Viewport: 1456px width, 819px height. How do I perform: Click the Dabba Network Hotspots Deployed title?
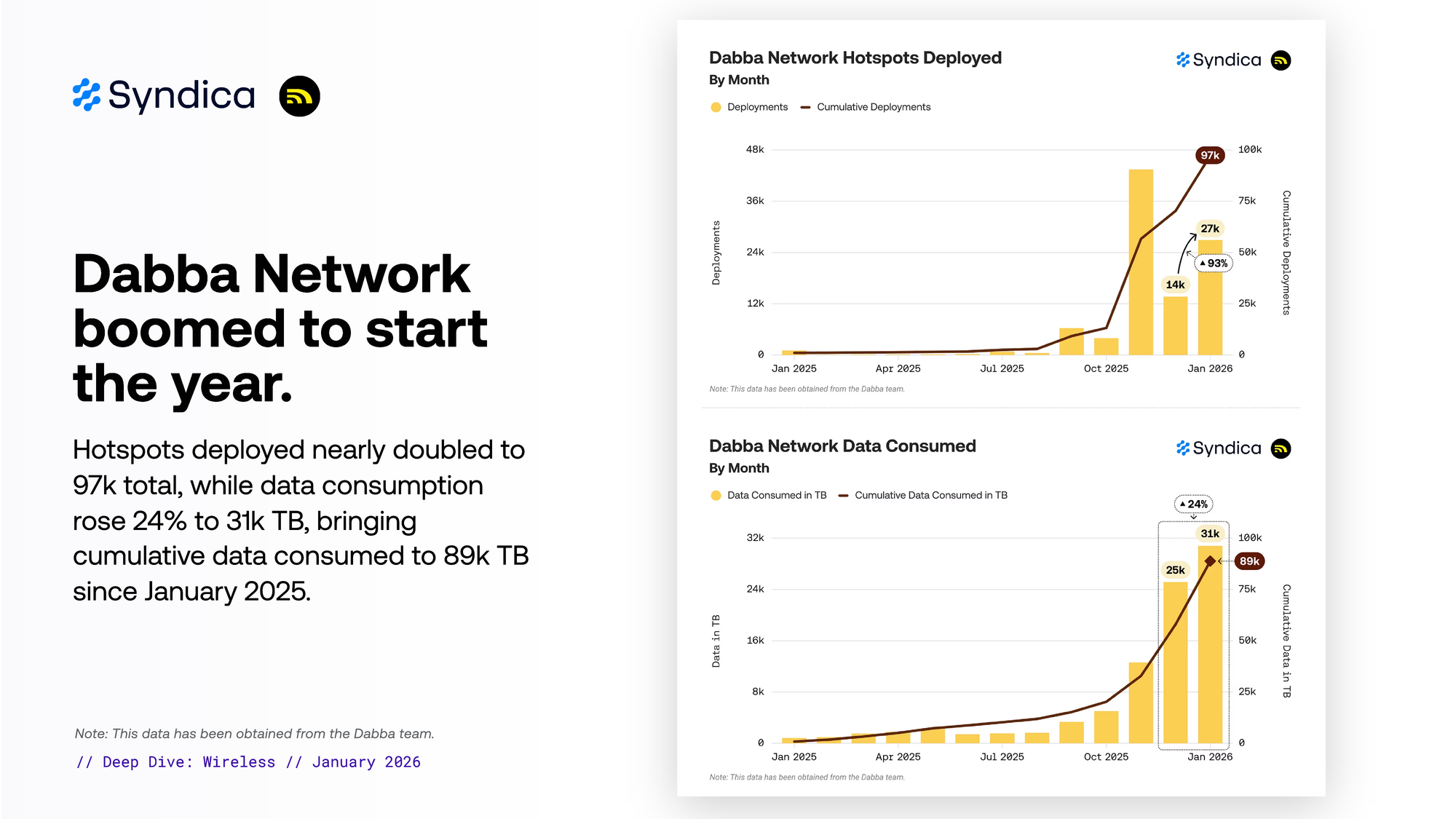[855, 58]
